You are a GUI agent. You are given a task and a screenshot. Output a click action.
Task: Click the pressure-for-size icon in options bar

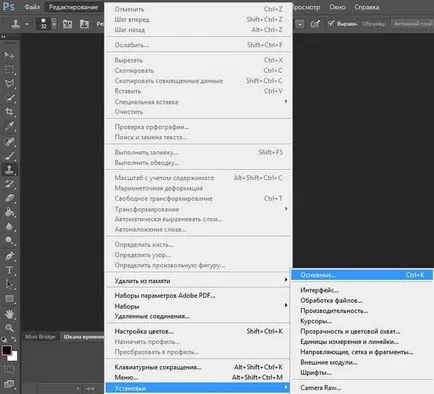(x=315, y=24)
